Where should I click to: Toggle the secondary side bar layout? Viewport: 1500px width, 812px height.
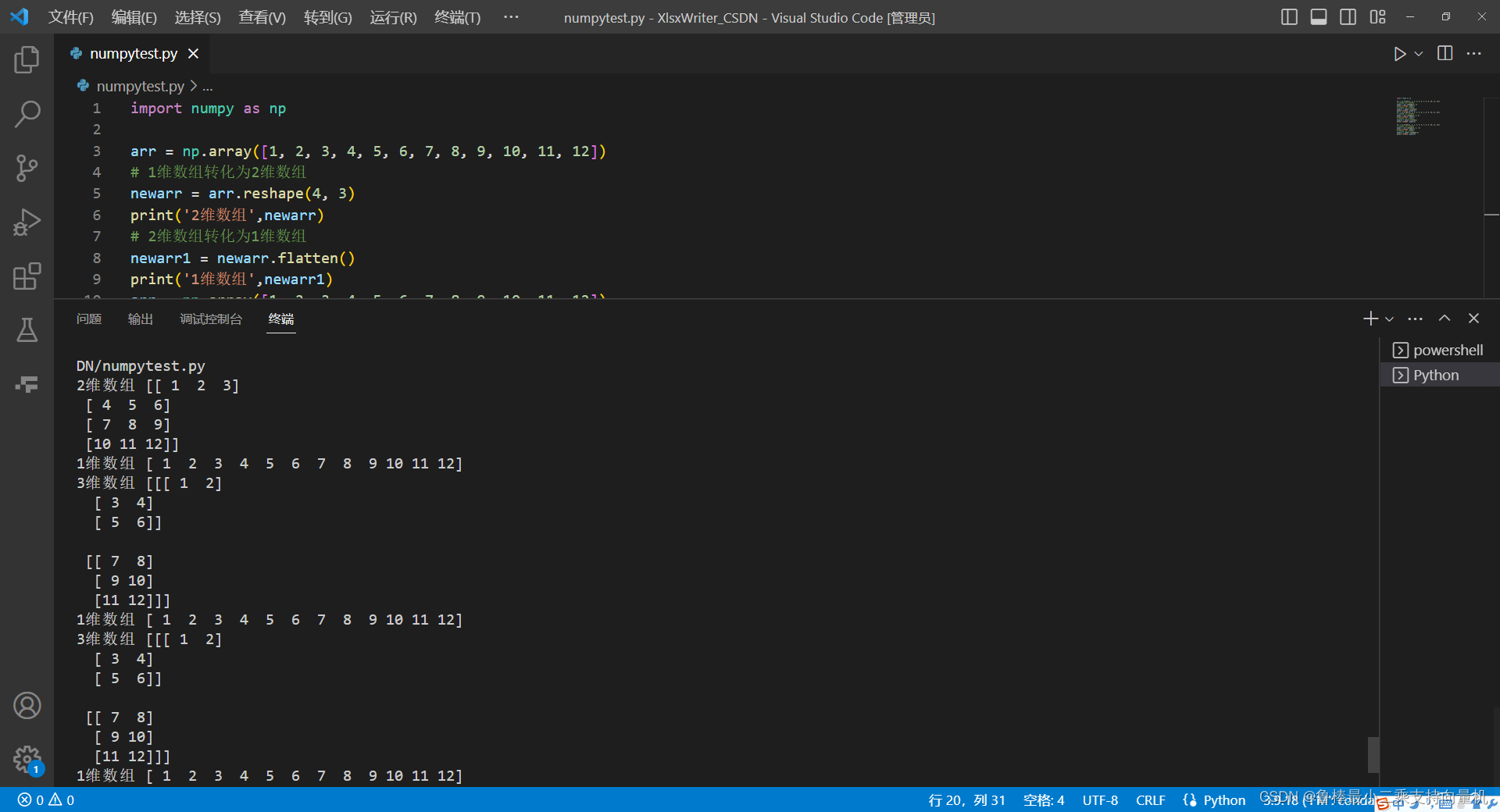1348,17
